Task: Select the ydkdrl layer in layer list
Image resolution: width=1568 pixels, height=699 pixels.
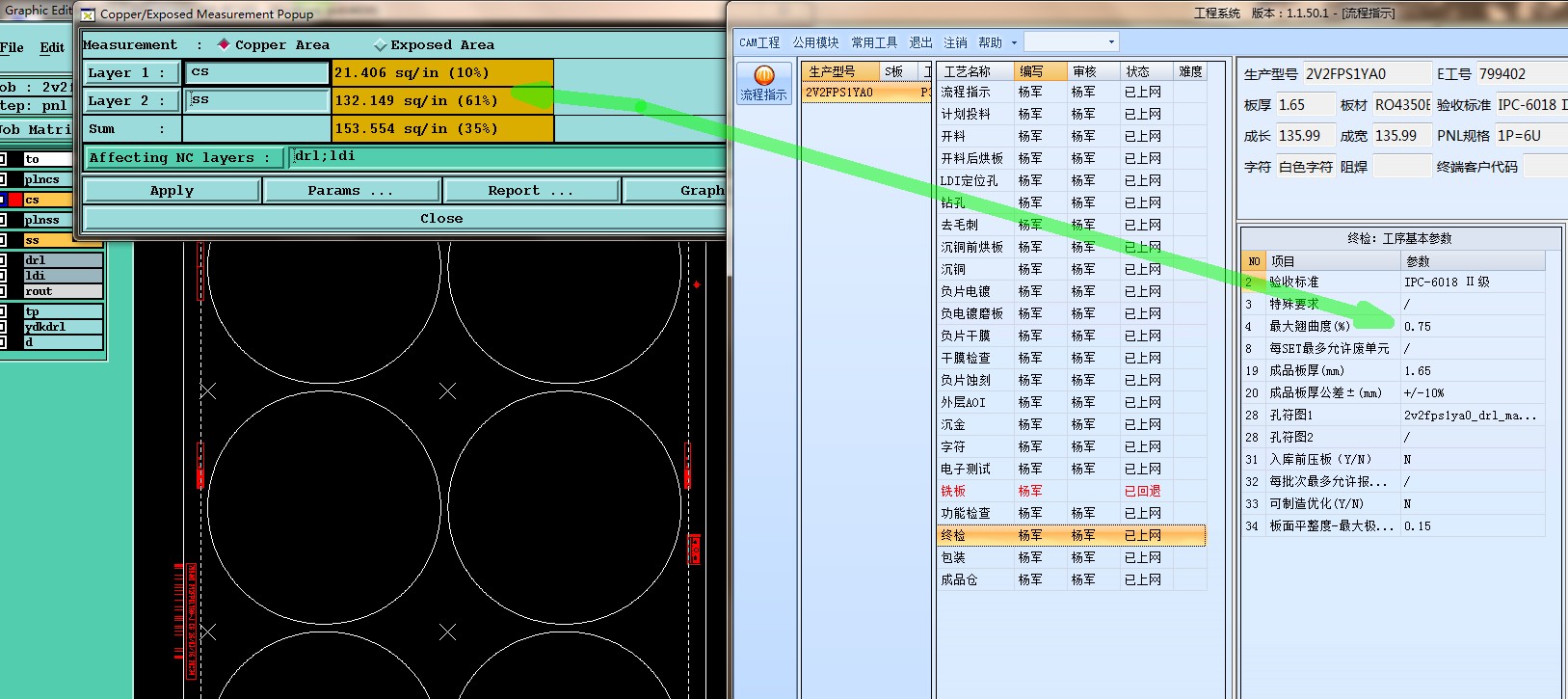Action: [x=63, y=327]
